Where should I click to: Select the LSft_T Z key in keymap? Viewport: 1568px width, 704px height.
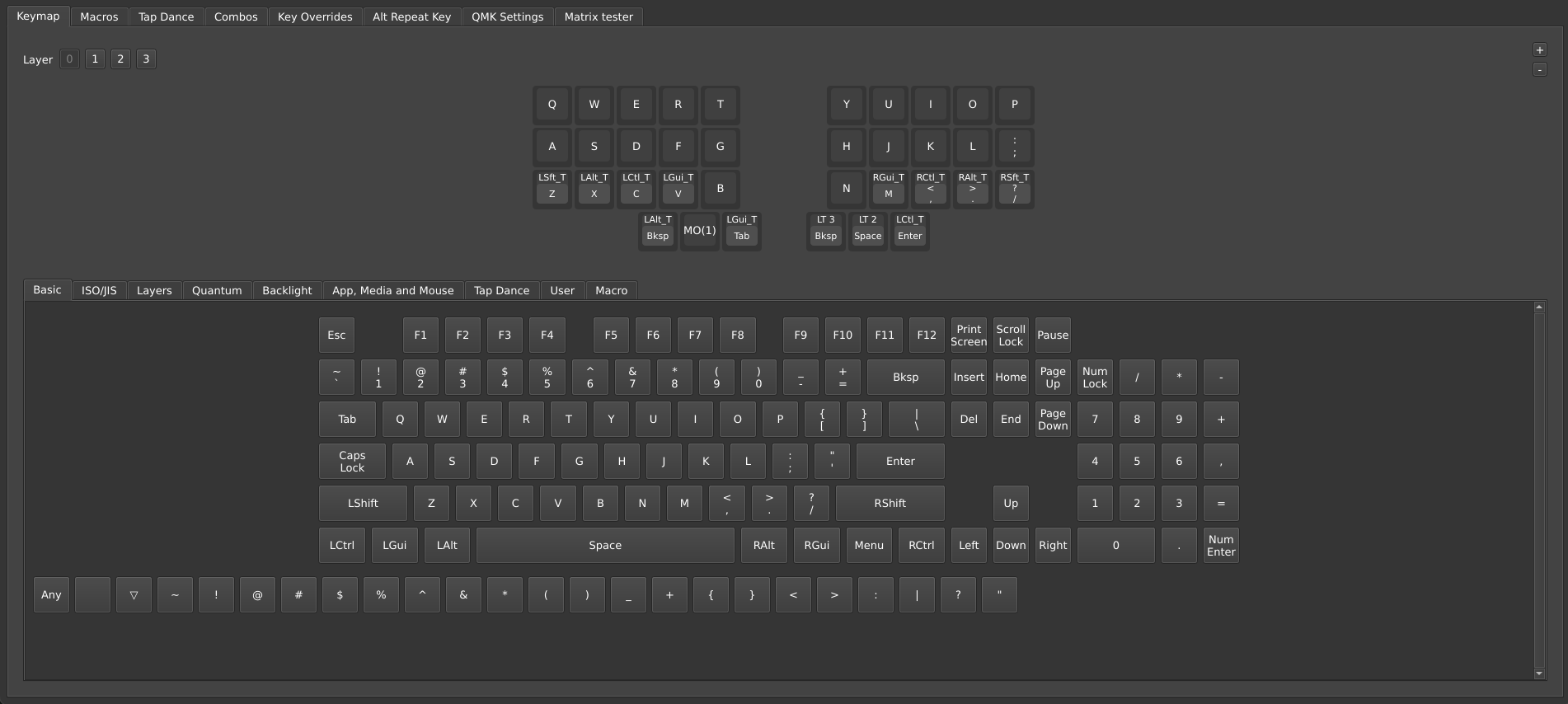pos(552,189)
